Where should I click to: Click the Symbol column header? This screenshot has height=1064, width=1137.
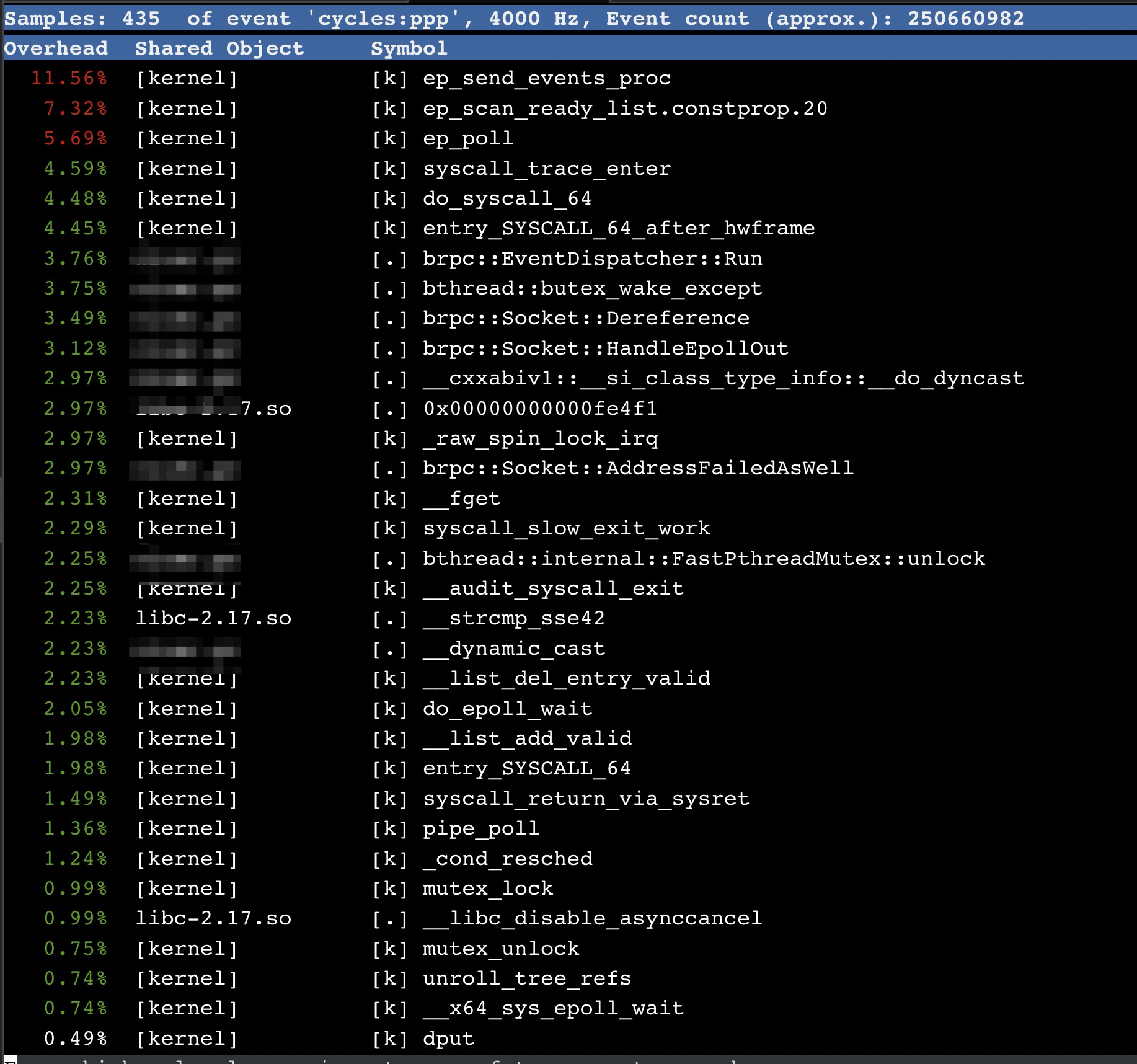pyautogui.click(x=409, y=48)
